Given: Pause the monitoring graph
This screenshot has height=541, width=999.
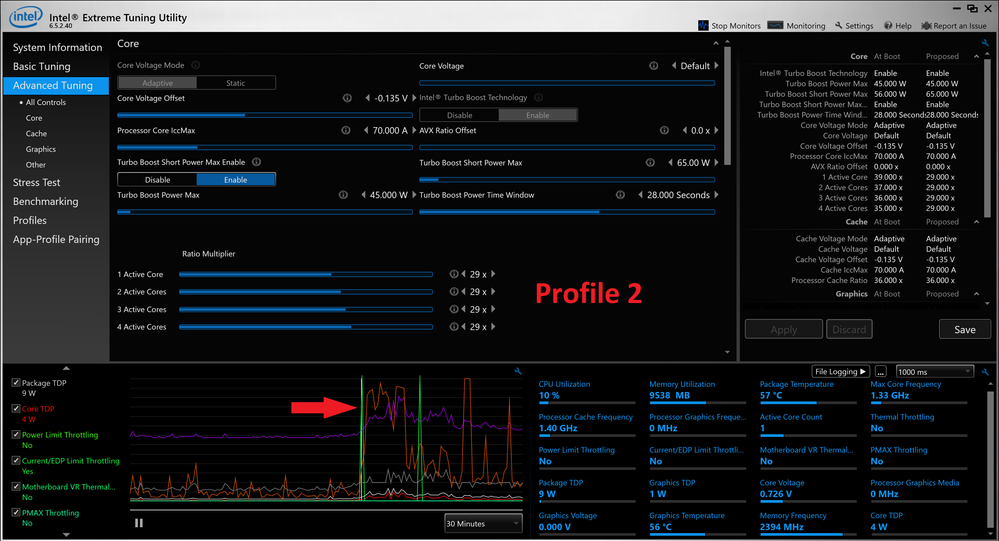Looking at the screenshot, I should click(139, 523).
